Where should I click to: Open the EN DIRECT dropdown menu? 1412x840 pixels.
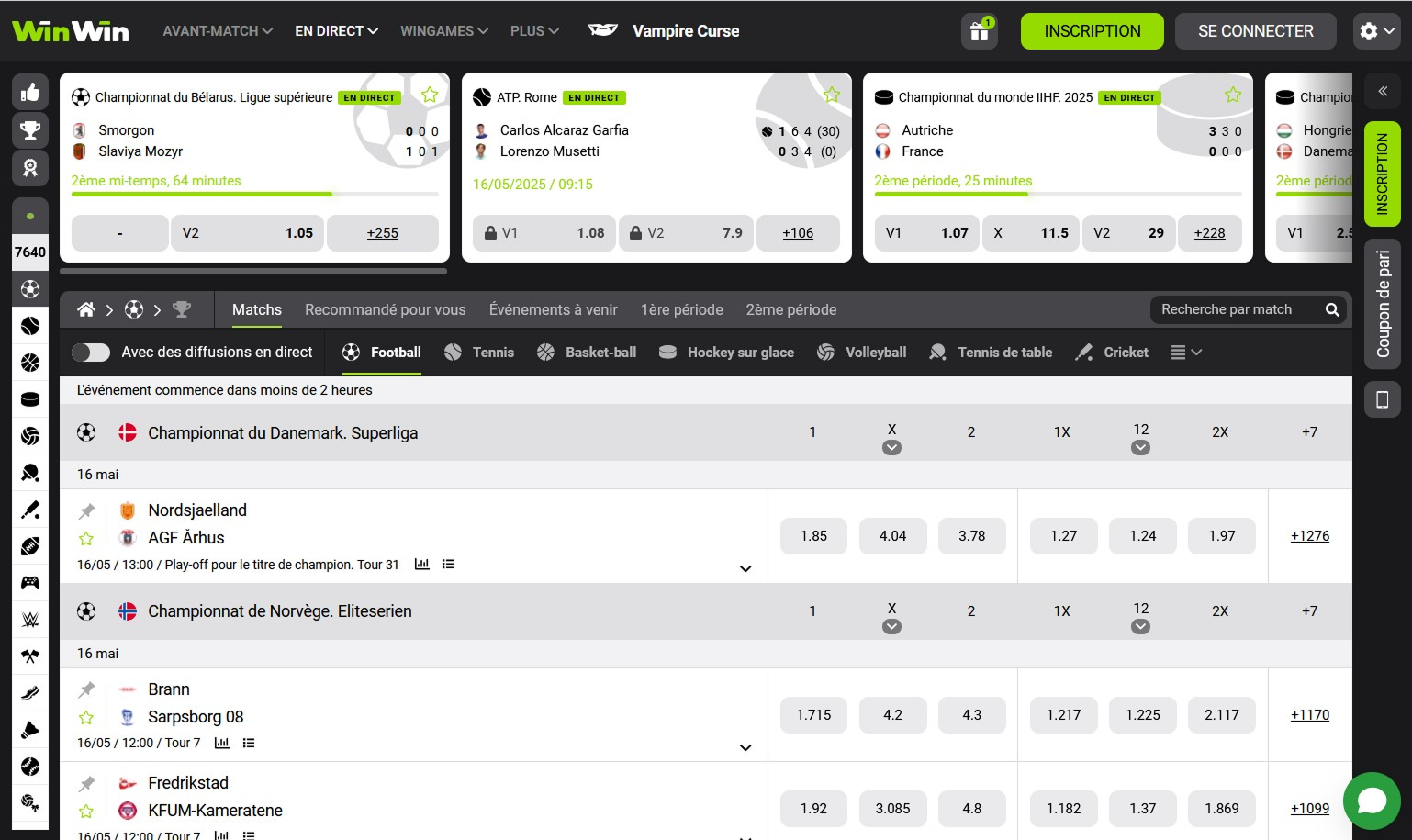336,31
